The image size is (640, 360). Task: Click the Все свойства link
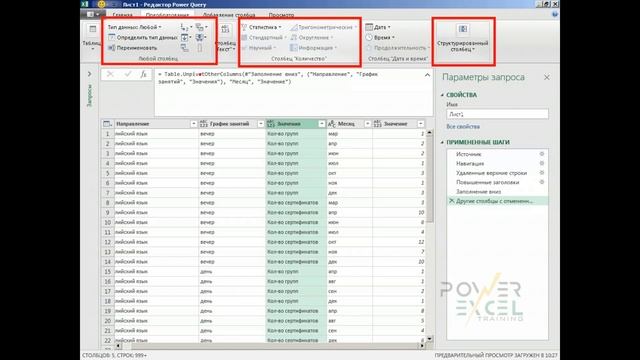pyautogui.click(x=463, y=127)
